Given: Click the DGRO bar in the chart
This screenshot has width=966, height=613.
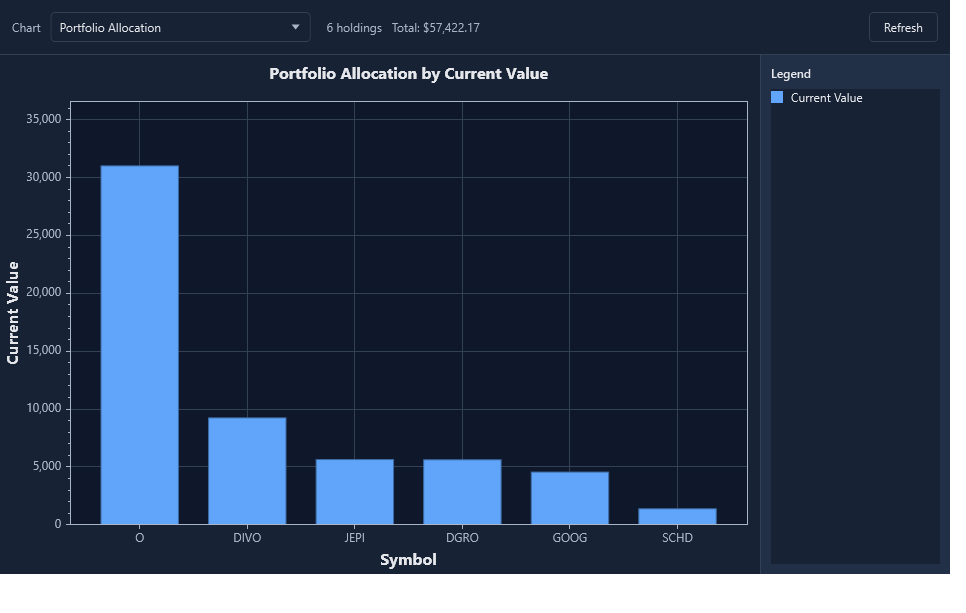Looking at the screenshot, I should coord(462,492).
